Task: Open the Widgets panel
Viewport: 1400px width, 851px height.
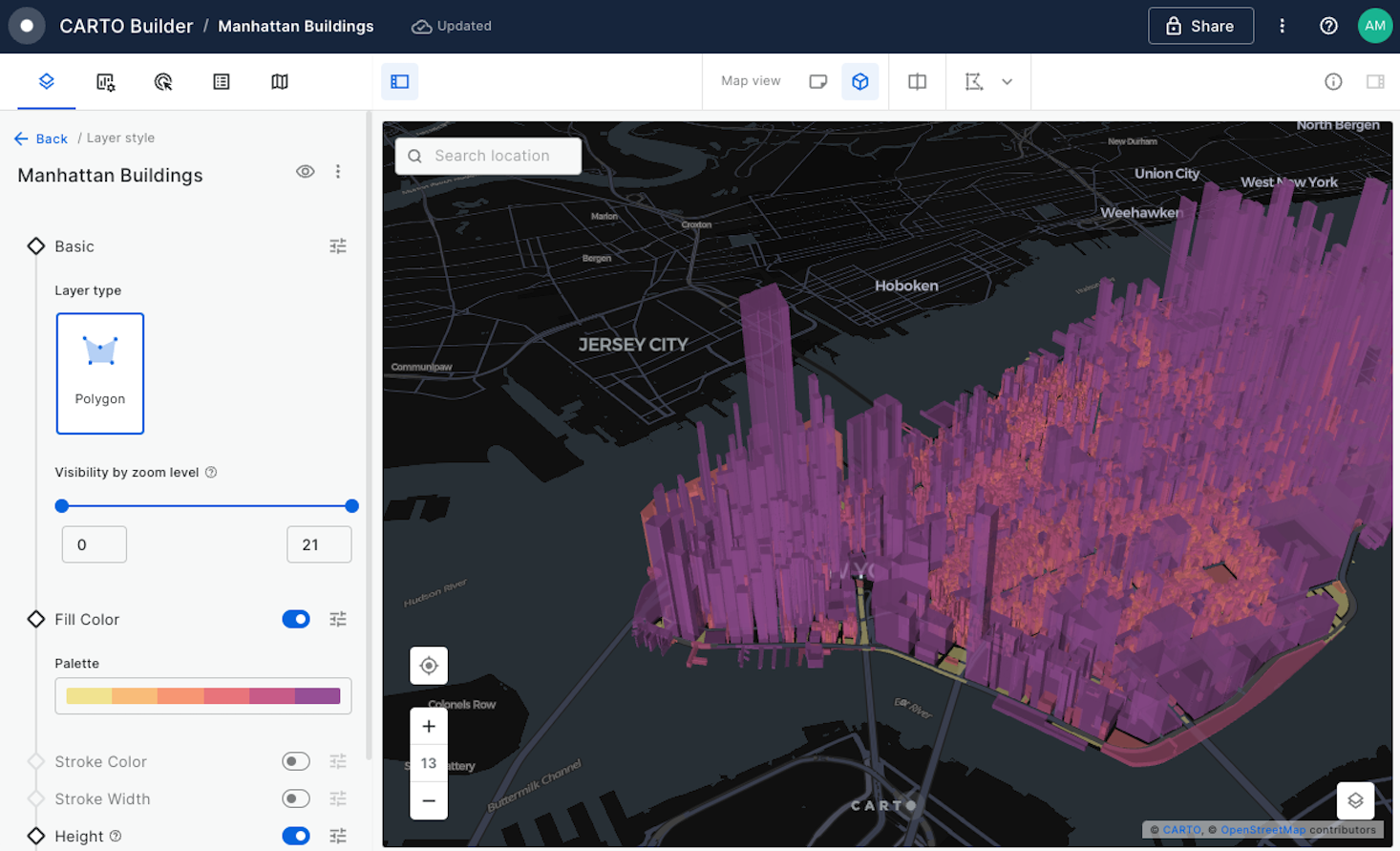Action: (x=104, y=81)
